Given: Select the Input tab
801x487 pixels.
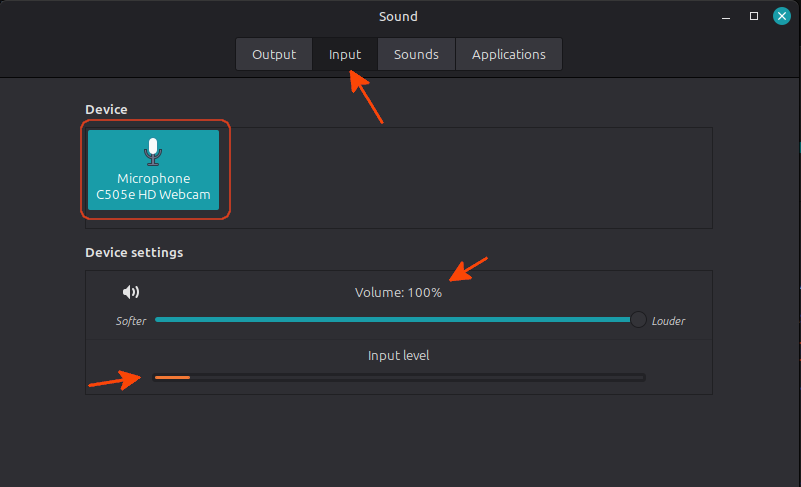Looking at the screenshot, I should 345,54.
